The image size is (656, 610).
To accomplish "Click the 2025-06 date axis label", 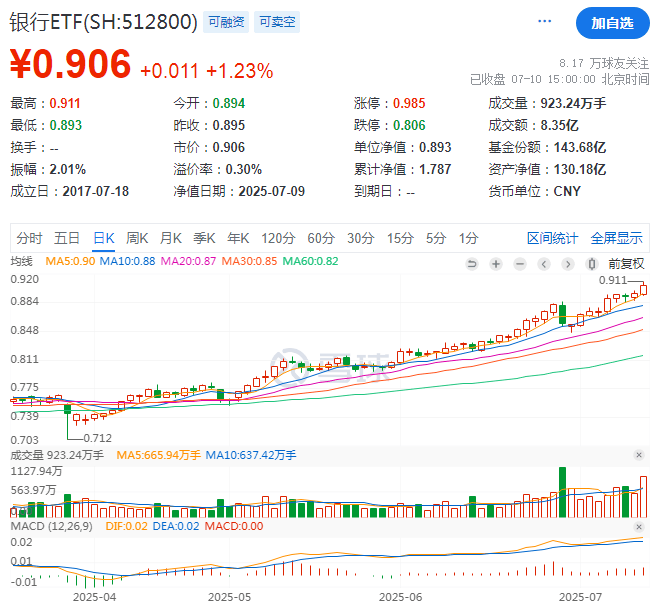I will click(400, 597).
